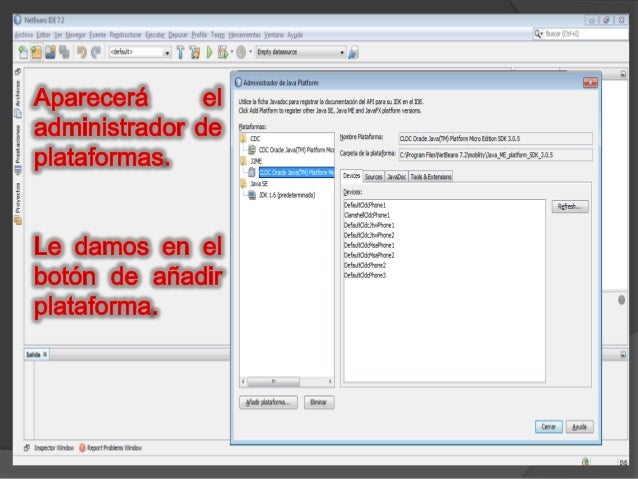This screenshot has width=638, height=479.
Task: Click the icon beside Empty datasource
Action: pos(353,52)
